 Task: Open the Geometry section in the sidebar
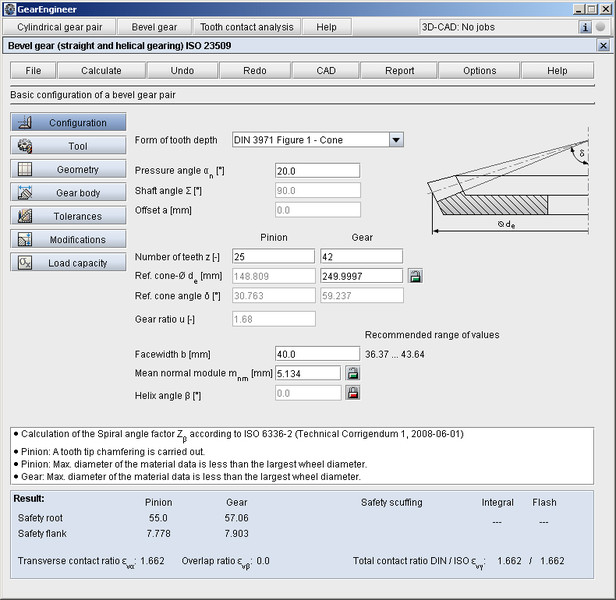tap(68, 170)
